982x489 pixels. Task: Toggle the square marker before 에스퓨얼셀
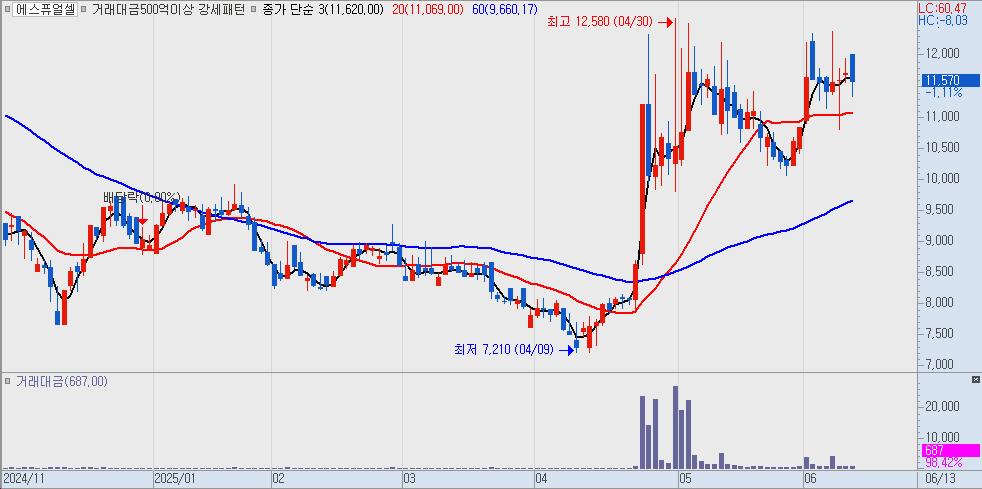pos(6,9)
